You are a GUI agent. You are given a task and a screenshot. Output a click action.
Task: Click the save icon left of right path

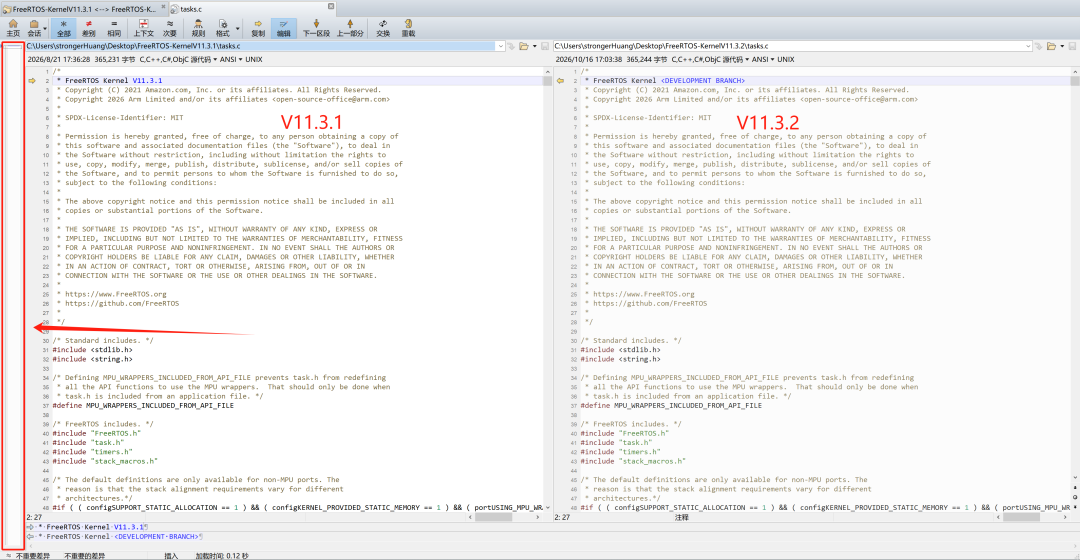(545, 46)
